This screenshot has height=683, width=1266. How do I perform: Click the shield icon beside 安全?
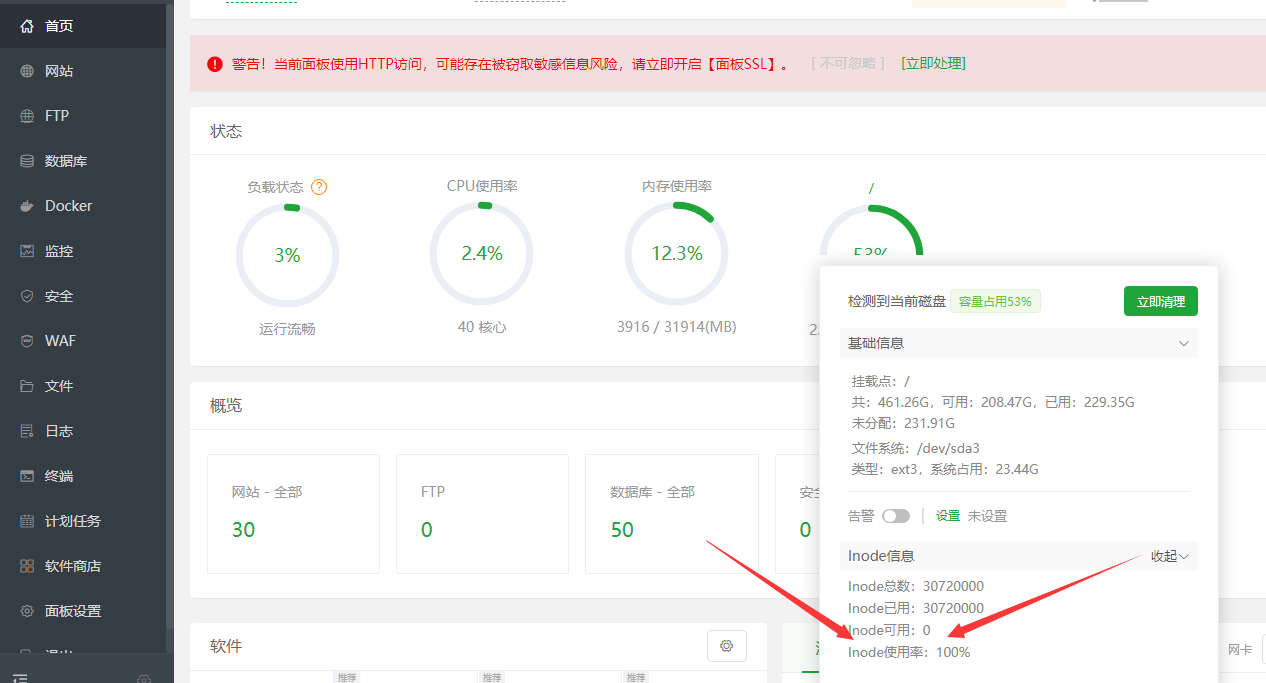[x=27, y=296]
